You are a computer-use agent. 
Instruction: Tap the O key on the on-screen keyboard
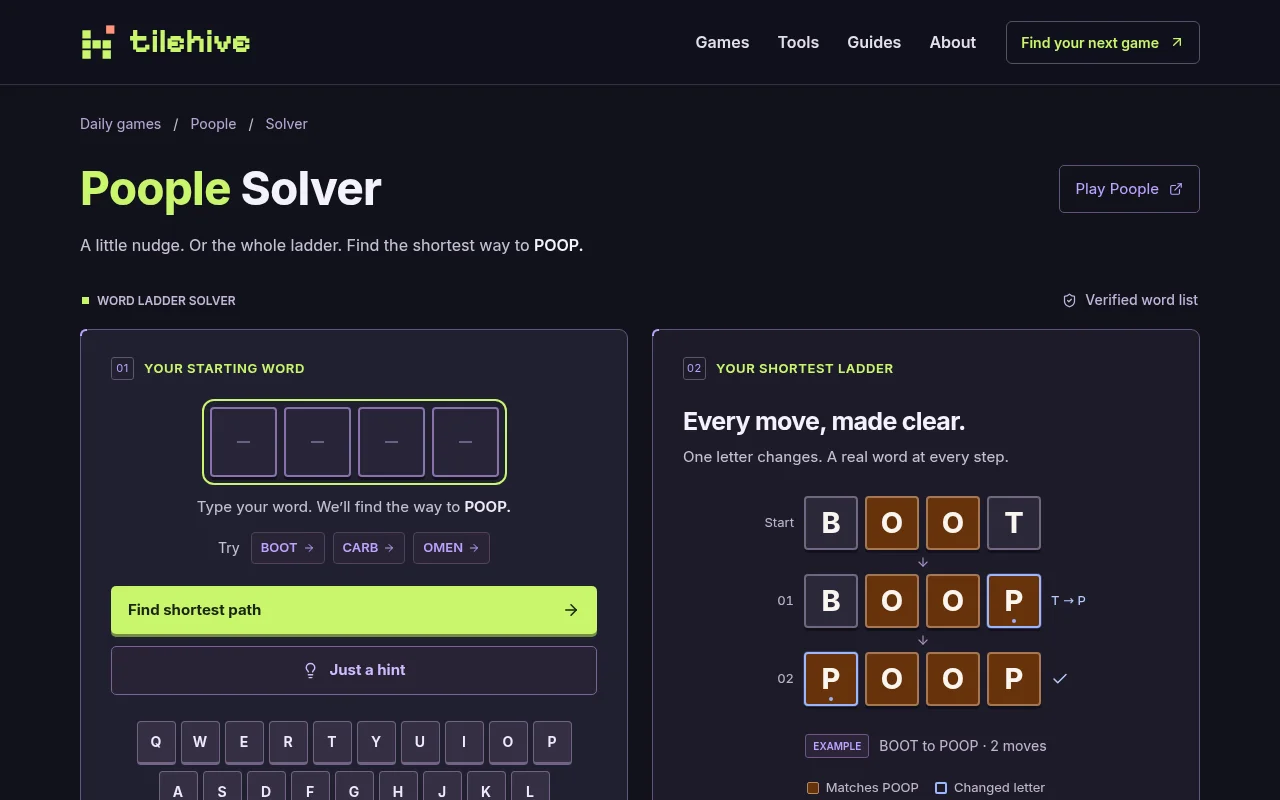pos(508,742)
